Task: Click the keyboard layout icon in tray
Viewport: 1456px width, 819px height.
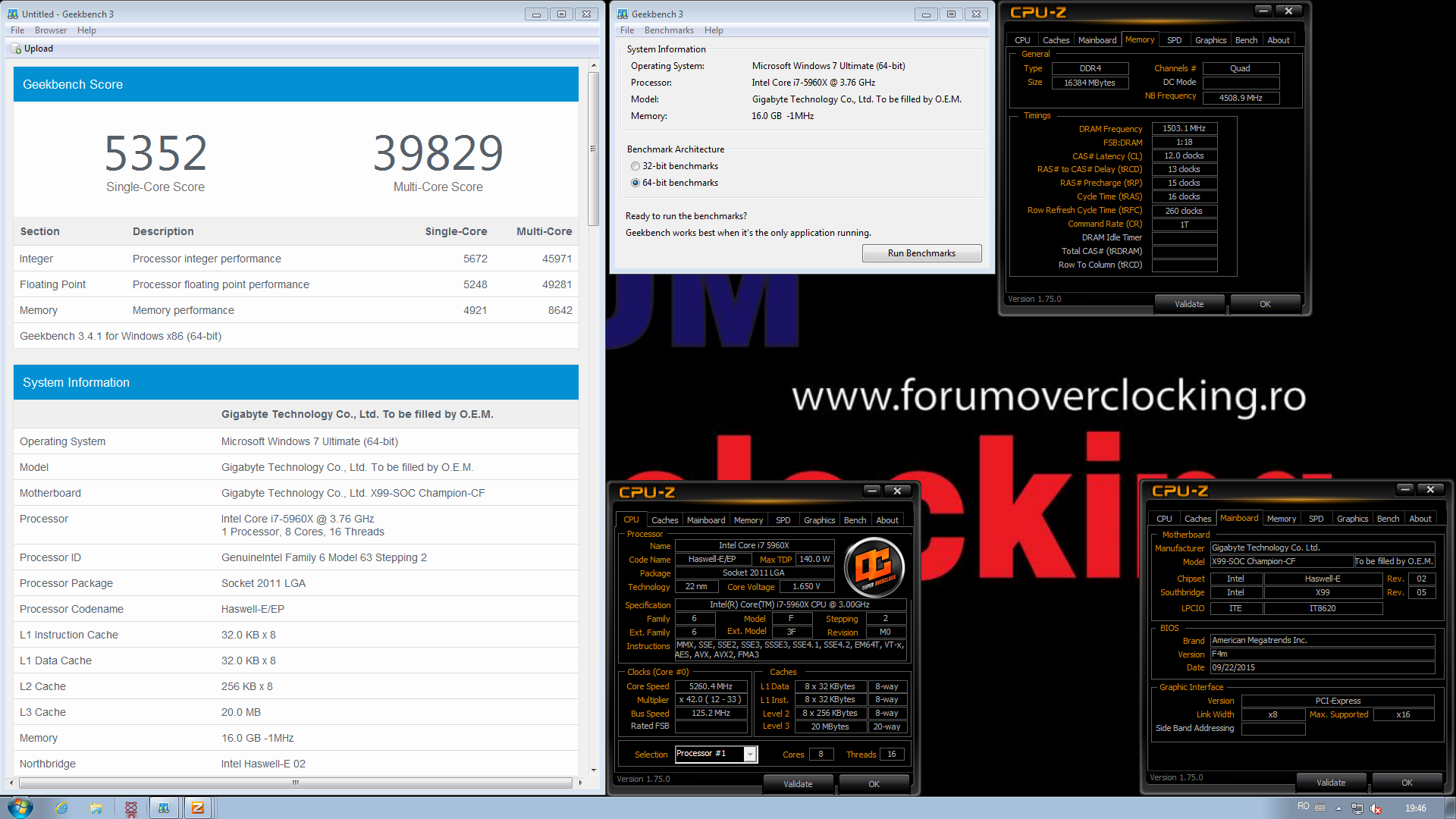Action: pyautogui.click(x=1320, y=807)
